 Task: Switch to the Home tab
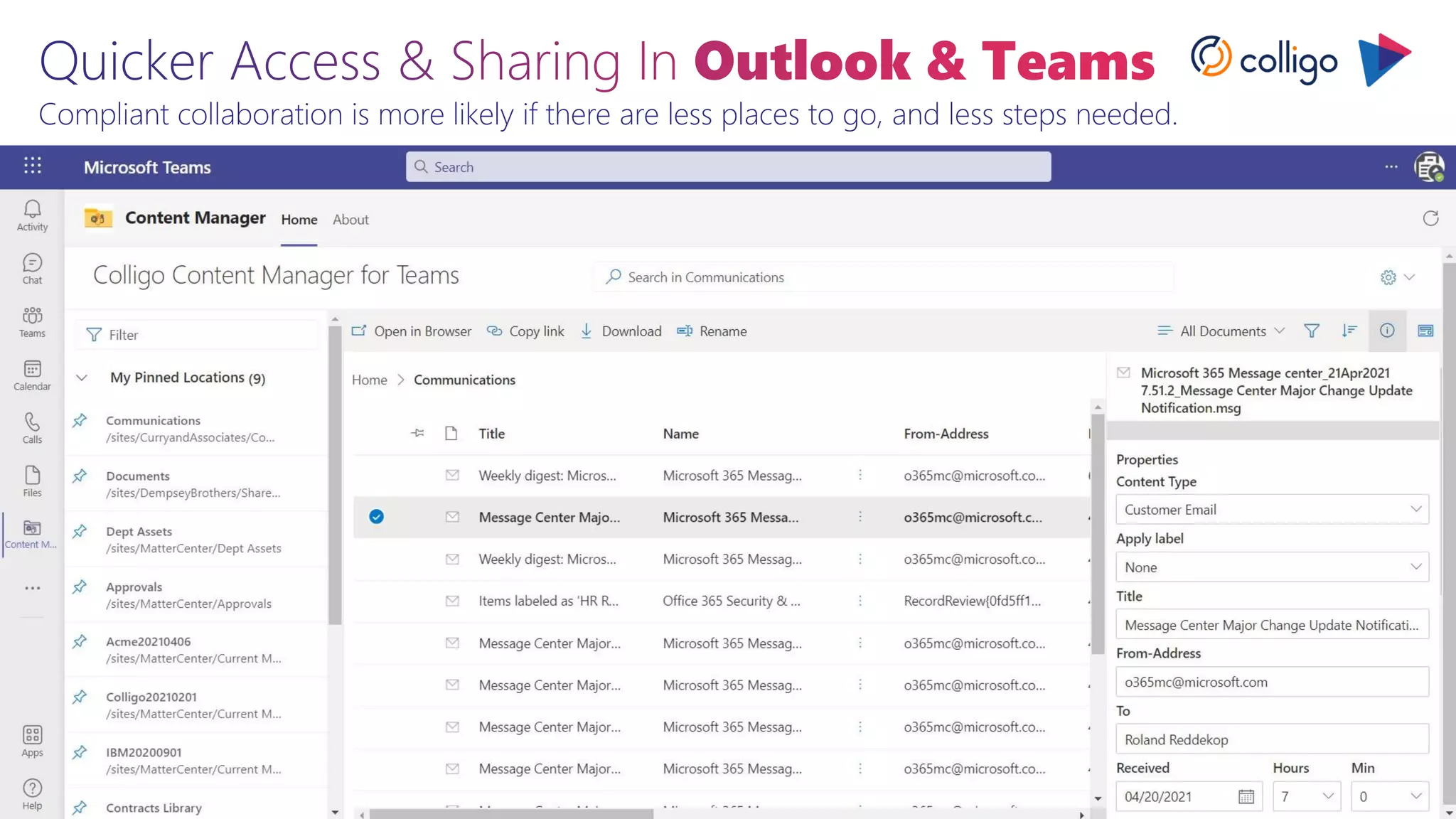click(x=299, y=220)
